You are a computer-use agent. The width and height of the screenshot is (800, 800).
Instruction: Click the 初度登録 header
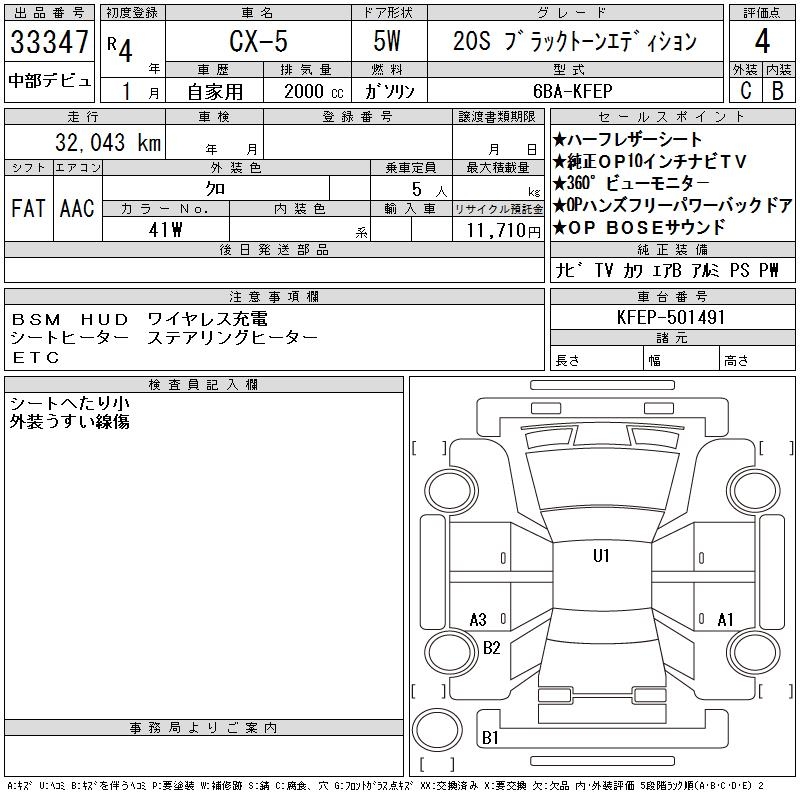click(132, 13)
